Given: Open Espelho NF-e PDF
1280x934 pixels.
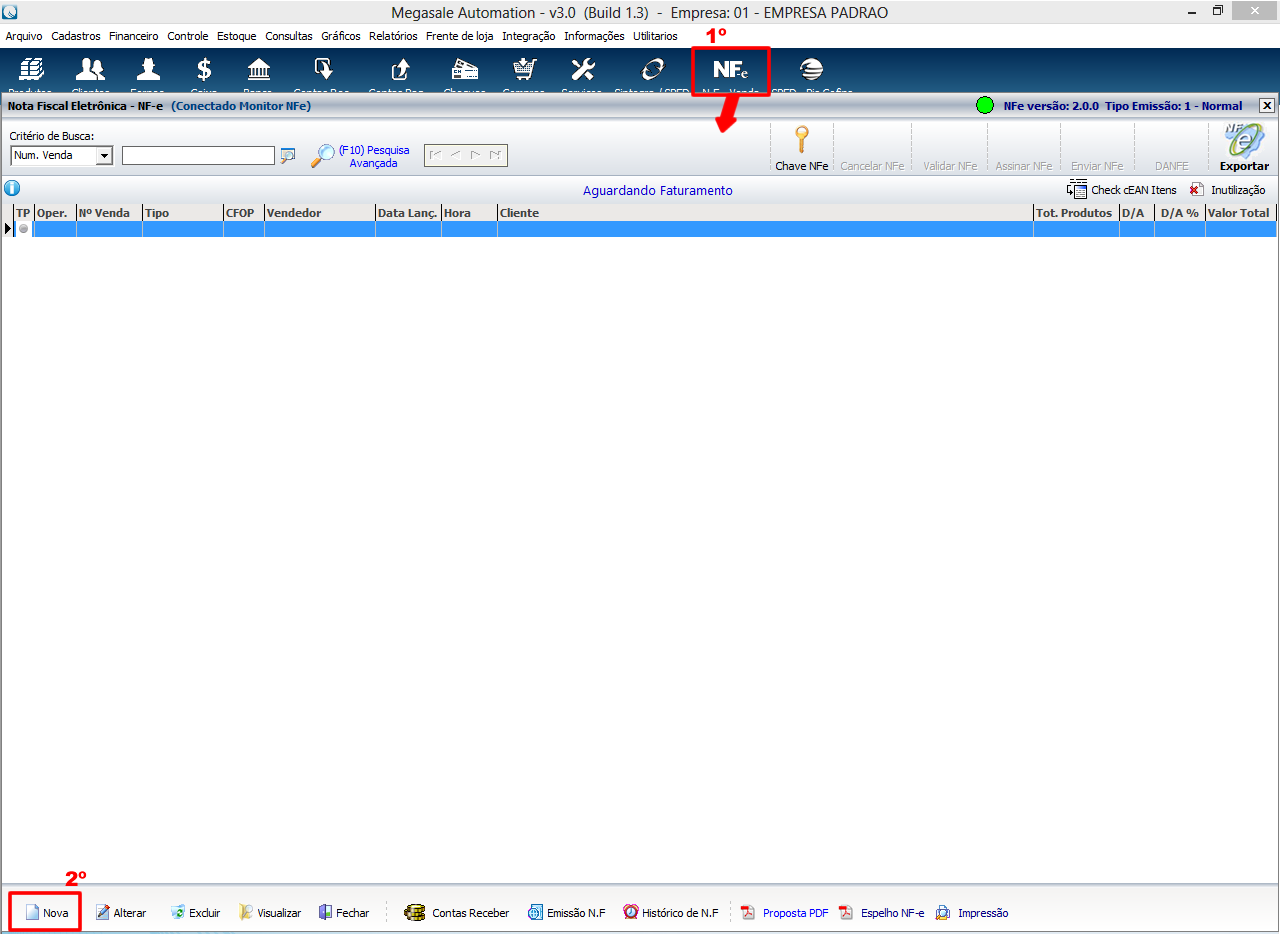Looking at the screenshot, I should (x=881, y=913).
